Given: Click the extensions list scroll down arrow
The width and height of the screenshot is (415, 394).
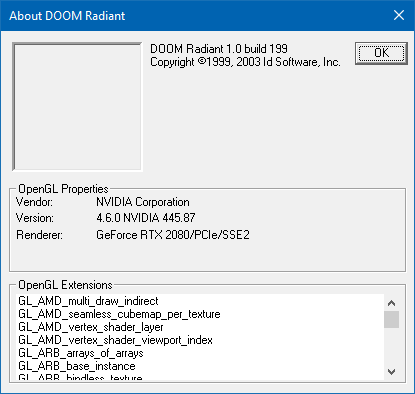Looking at the screenshot, I should point(391,371).
